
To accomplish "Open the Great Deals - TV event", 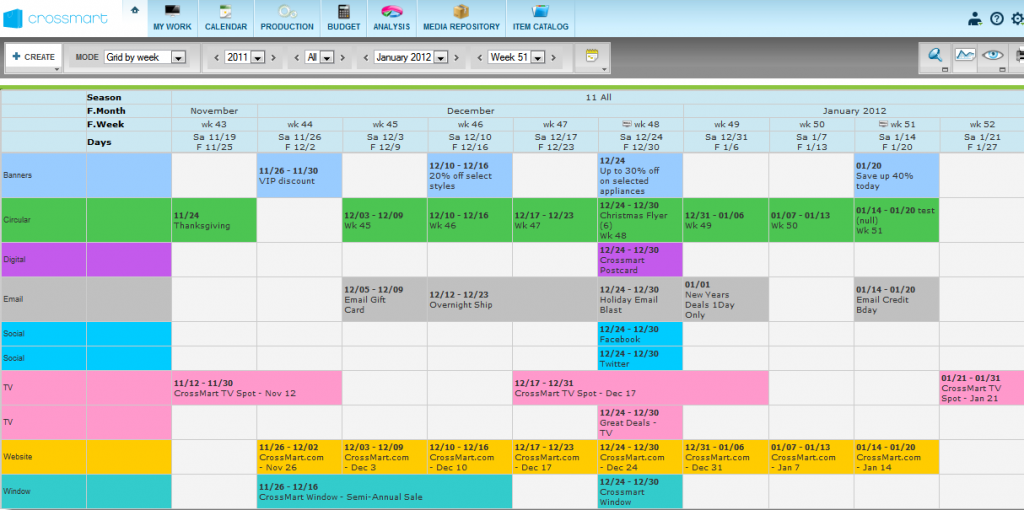I will pos(641,422).
